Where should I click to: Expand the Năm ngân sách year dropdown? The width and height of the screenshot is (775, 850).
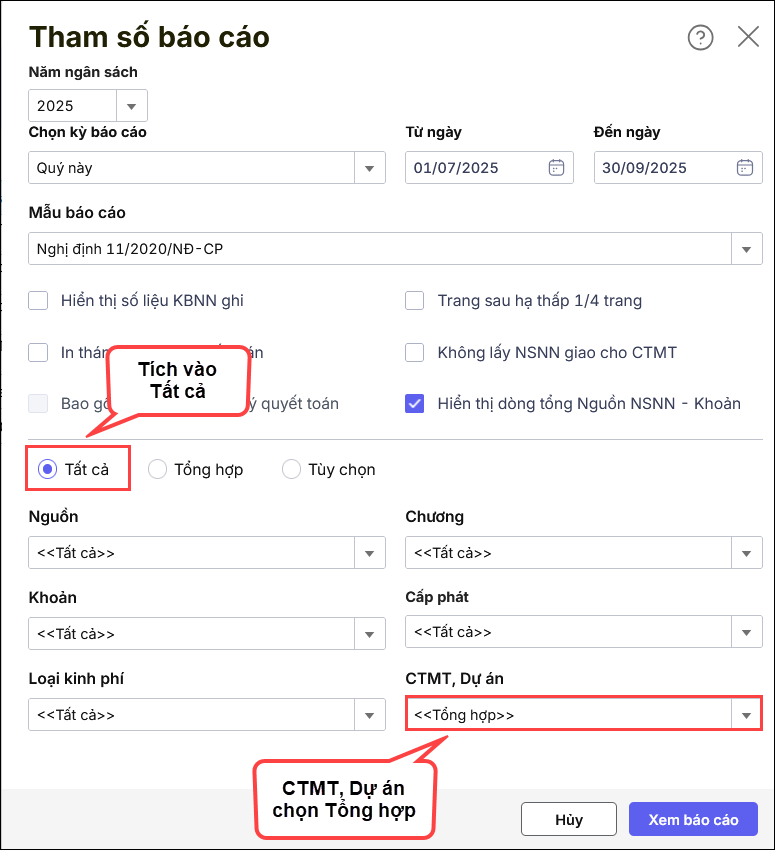132,106
